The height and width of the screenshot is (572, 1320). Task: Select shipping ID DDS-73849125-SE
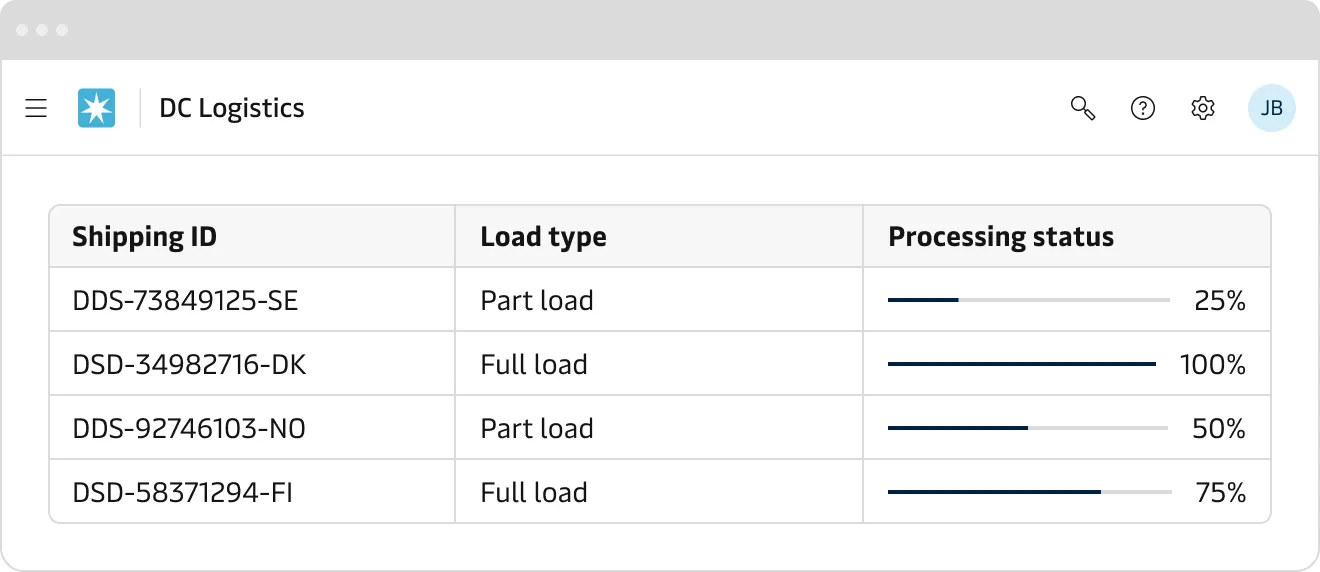[x=186, y=300]
